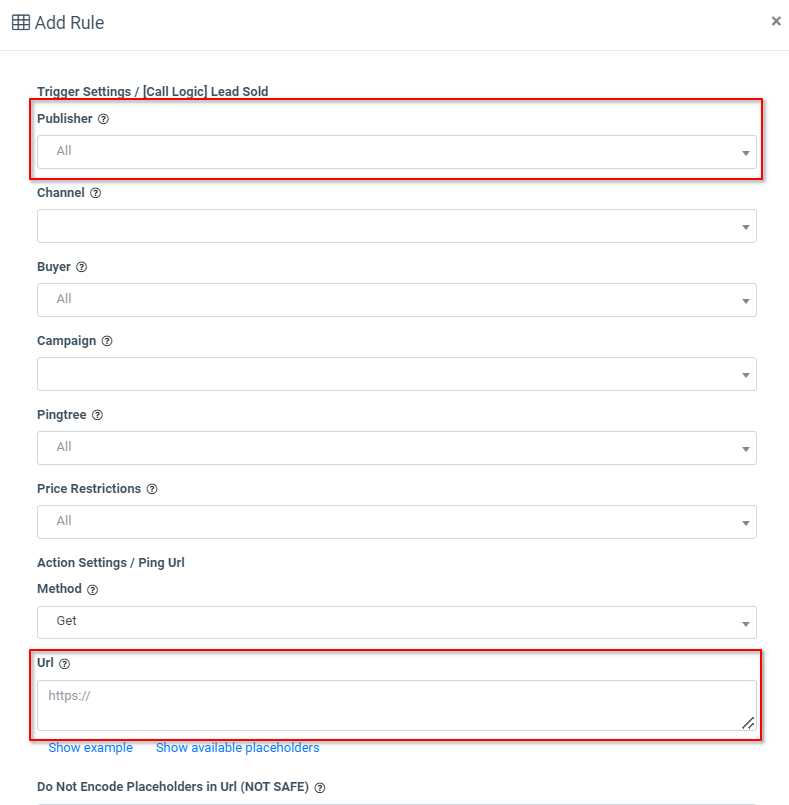Expand the Campaign select box
This screenshot has height=805, width=789.
396,374
